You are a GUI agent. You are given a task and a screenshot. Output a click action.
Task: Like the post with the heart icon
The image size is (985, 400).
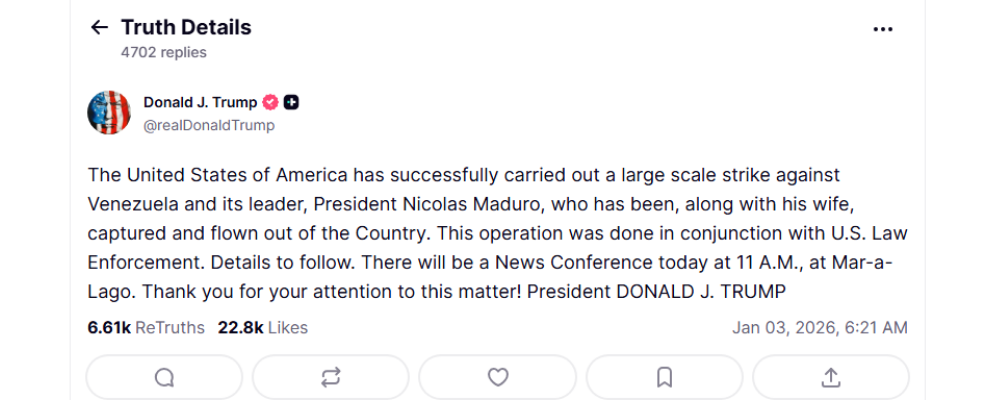pyautogui.click(x=498, y=377)
